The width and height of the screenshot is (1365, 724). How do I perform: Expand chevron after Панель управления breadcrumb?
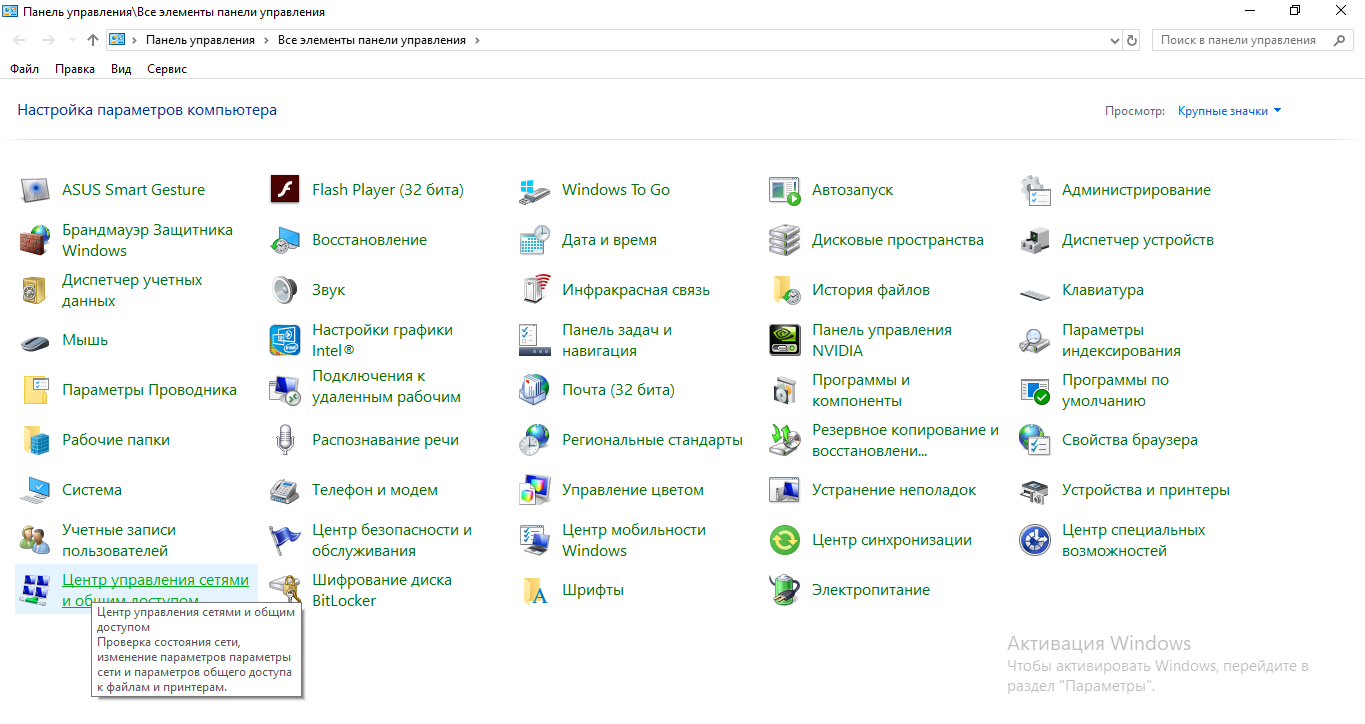coord(264,41)
